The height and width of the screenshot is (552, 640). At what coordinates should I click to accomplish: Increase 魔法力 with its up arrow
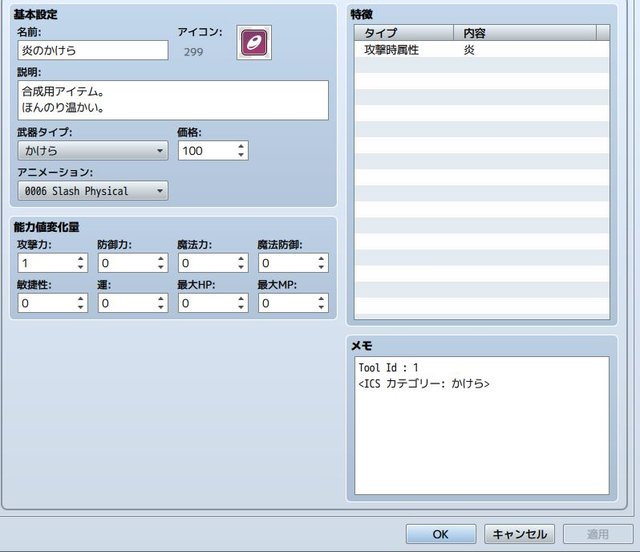coord(241,258)
